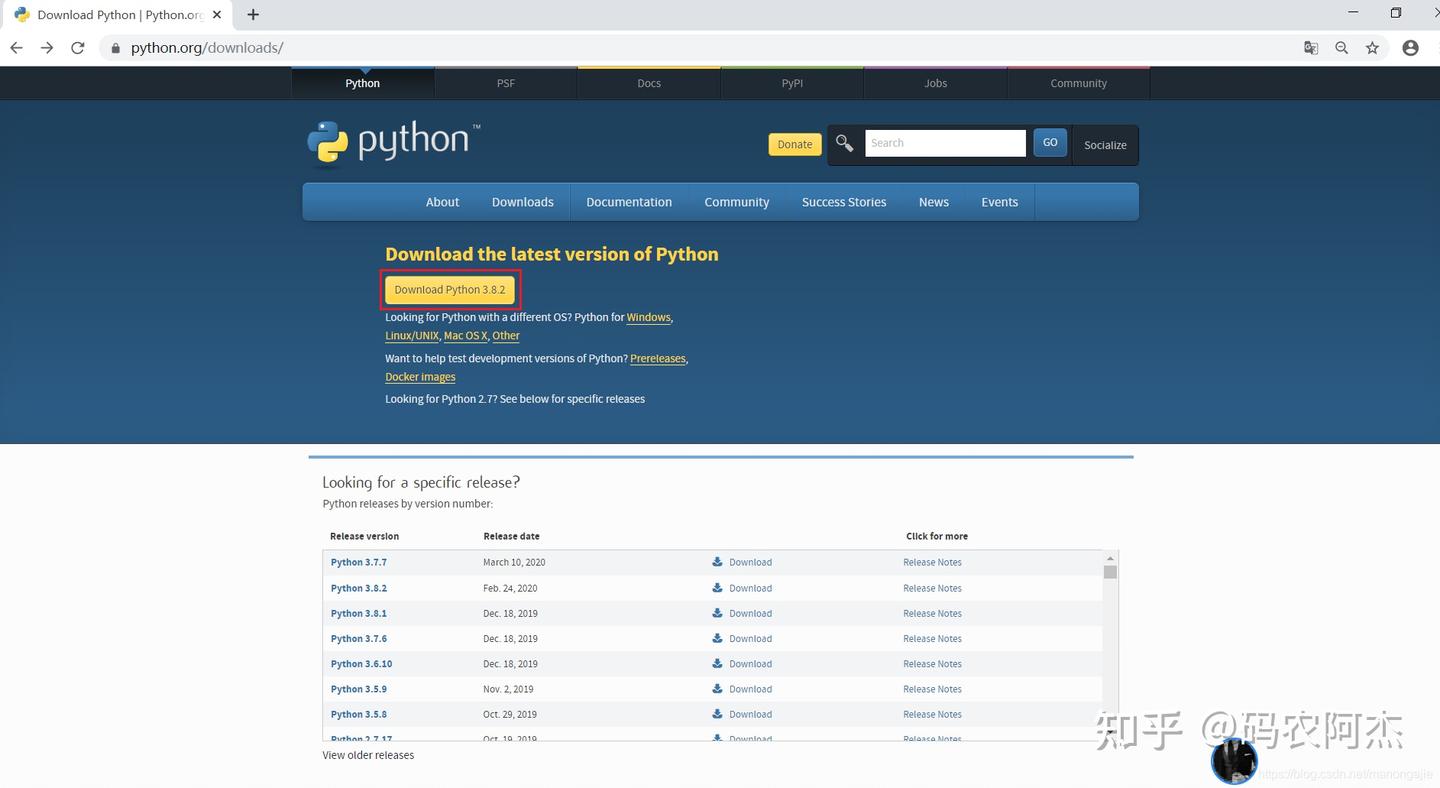Click the Python logo
Viewport: 1440px width, 788px height.
pyautogui.click(x=392, y=142)
